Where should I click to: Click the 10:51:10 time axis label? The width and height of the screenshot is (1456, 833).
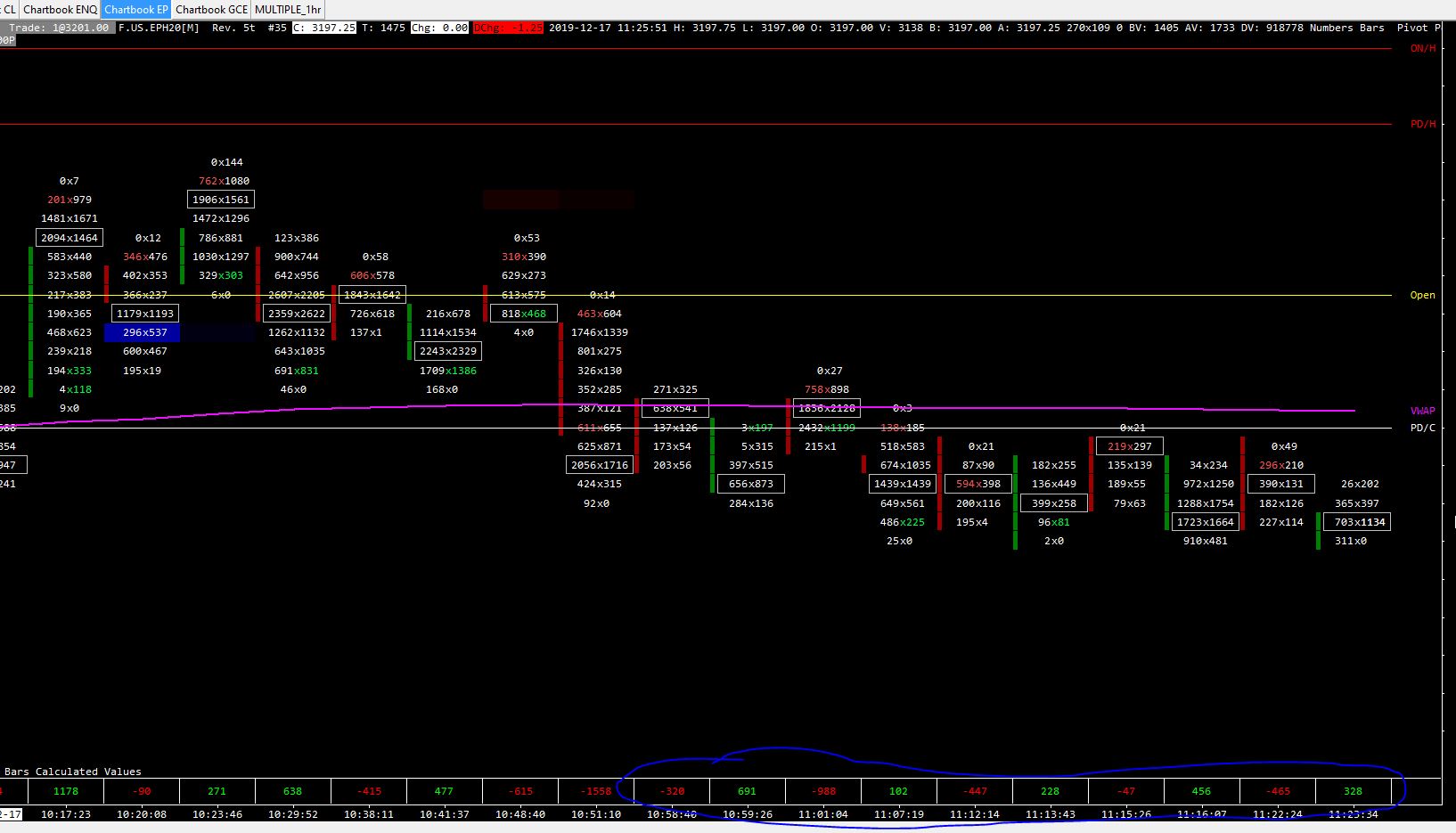coord(596,814)
